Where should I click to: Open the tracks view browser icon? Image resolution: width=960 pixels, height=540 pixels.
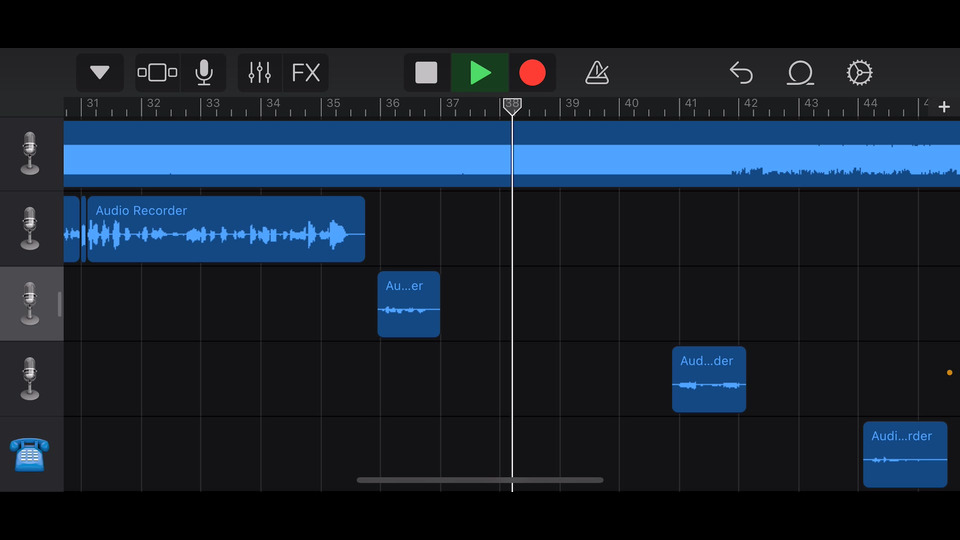[x=157, y=73]
